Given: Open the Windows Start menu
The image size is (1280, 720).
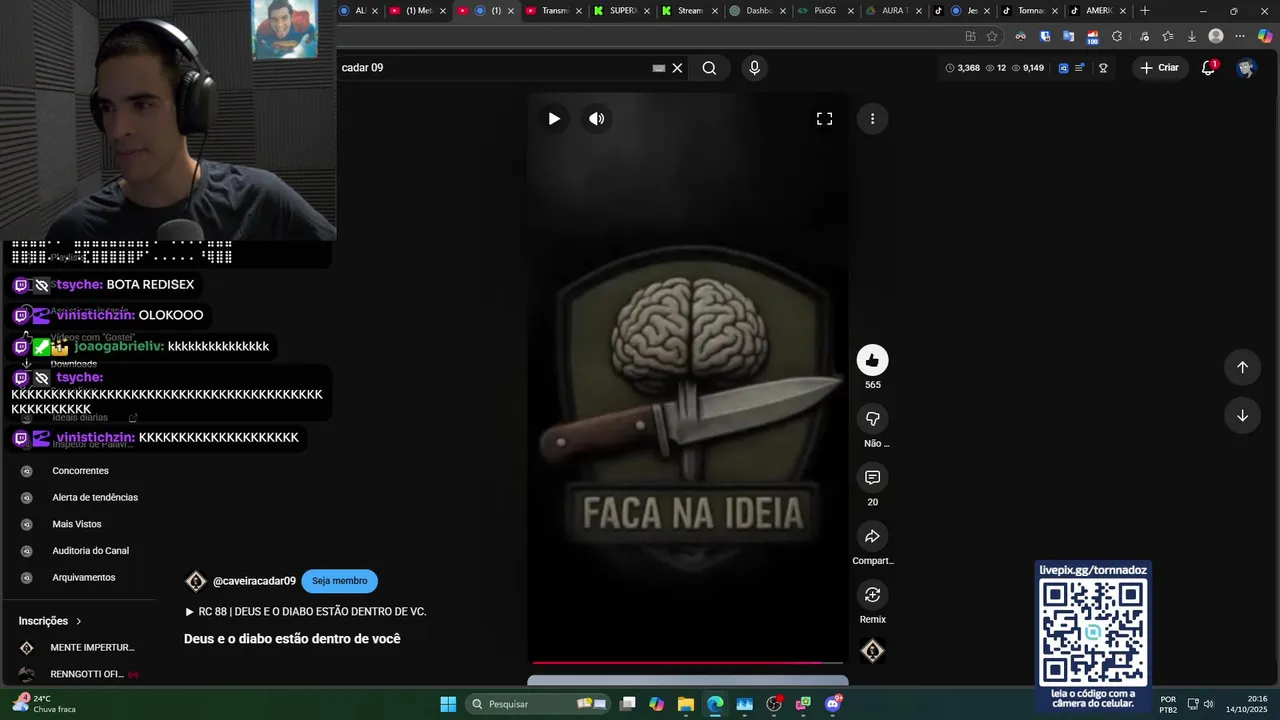Looking at the screenshot, I should (x=448, y=704).
